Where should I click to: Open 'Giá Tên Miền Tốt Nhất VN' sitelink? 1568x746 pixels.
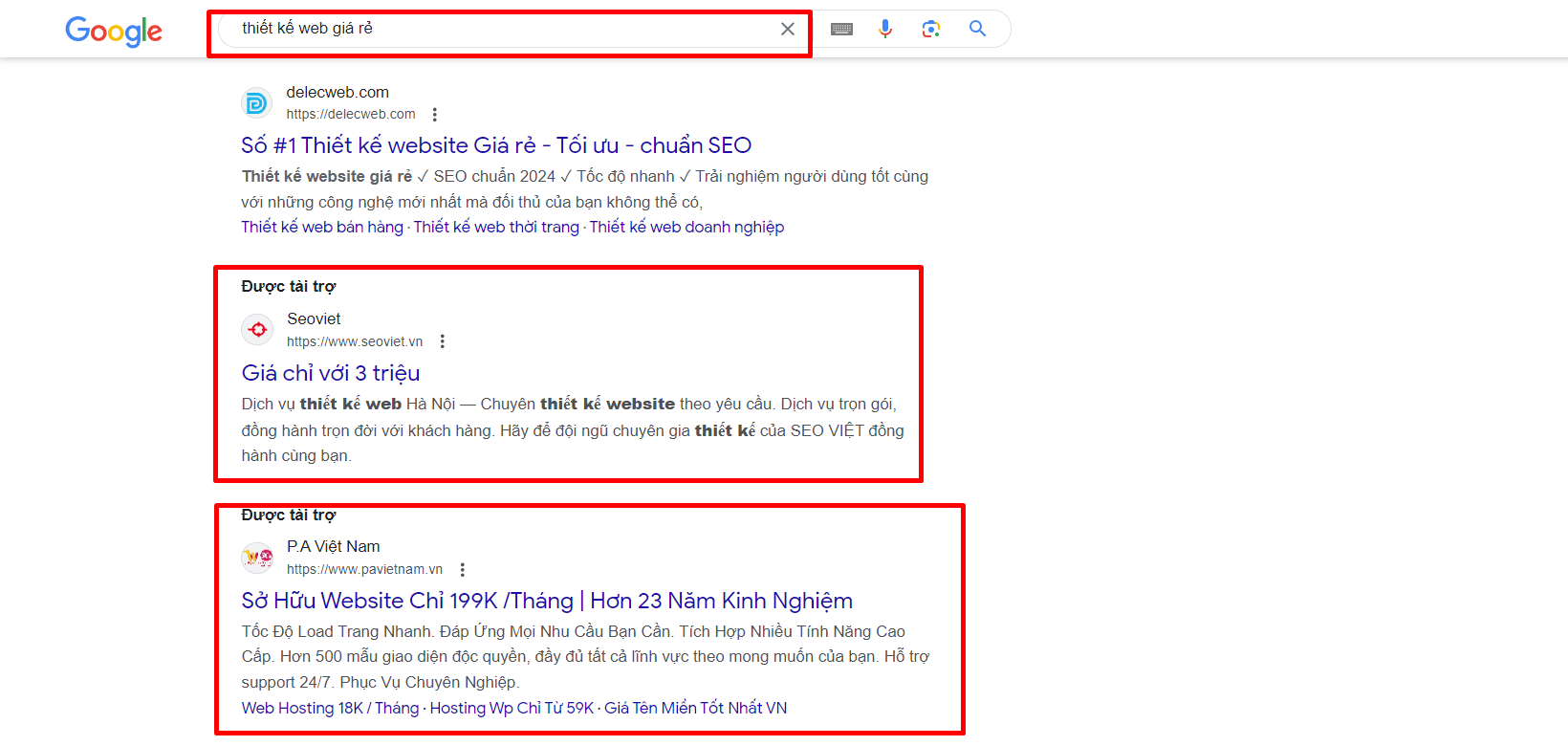pos(696,708)
